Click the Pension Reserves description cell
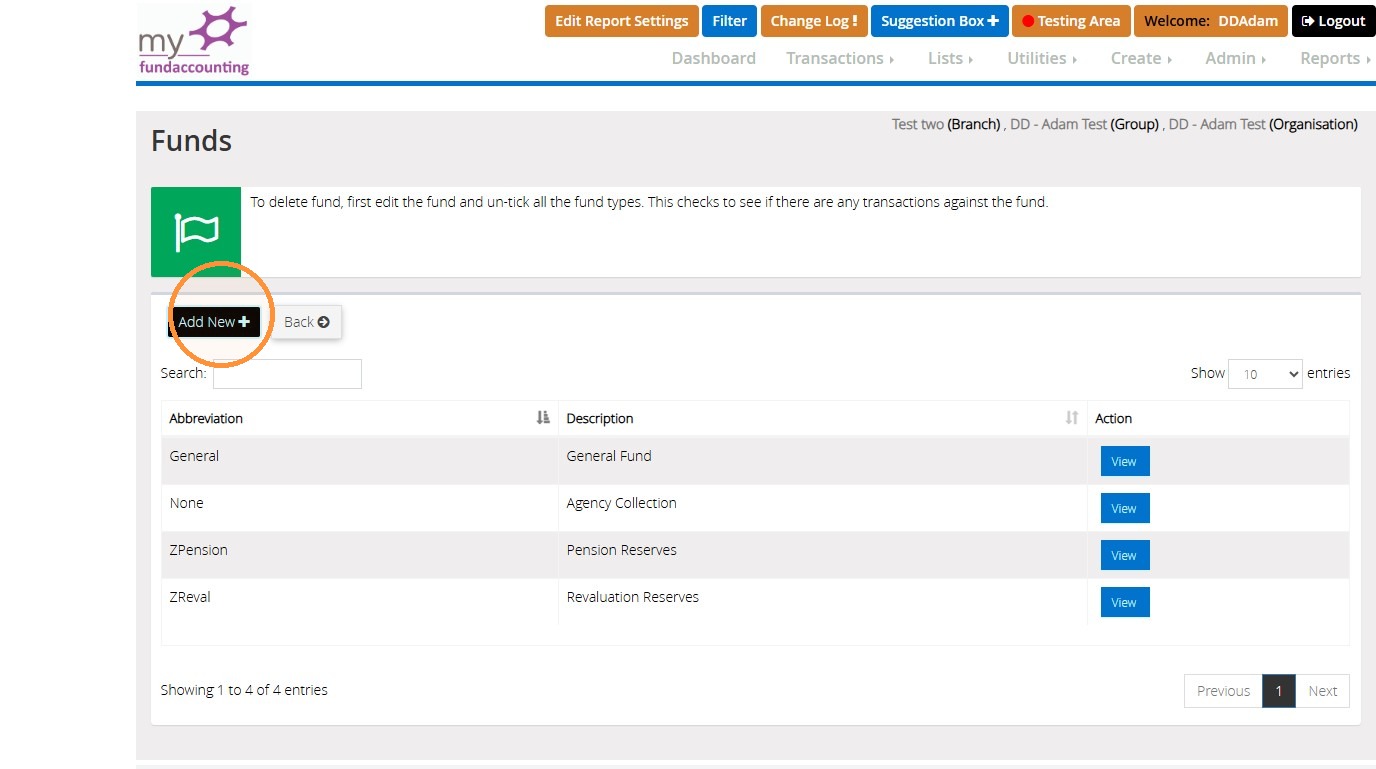Image resolution: width=1376 pixels, height=769 pixels. click(823, 555)
